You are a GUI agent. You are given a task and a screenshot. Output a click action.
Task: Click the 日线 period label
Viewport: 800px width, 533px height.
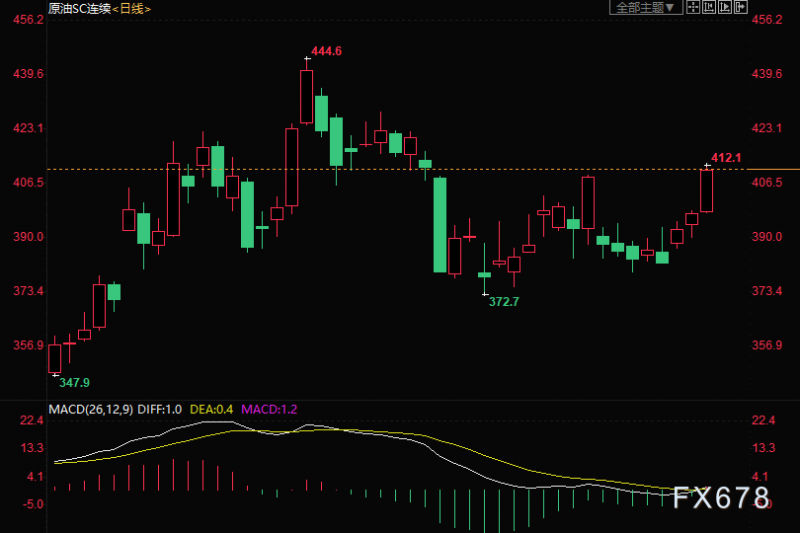click(x=132, y=9)
